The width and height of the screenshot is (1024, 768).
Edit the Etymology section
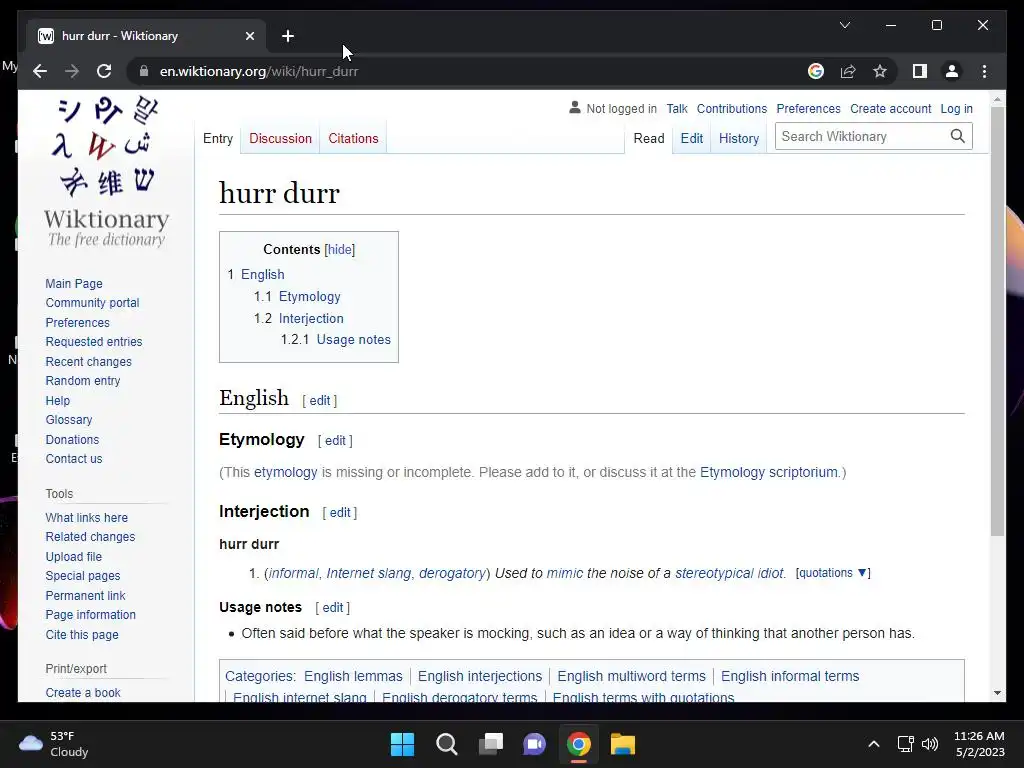click(335, 441)
